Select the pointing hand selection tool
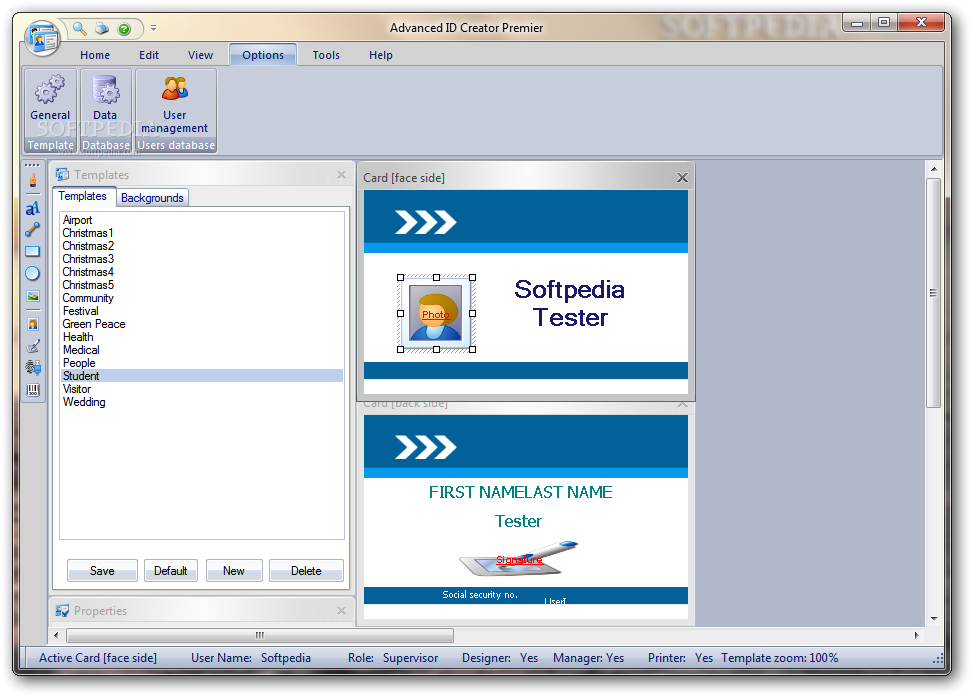 click(33, 180)
